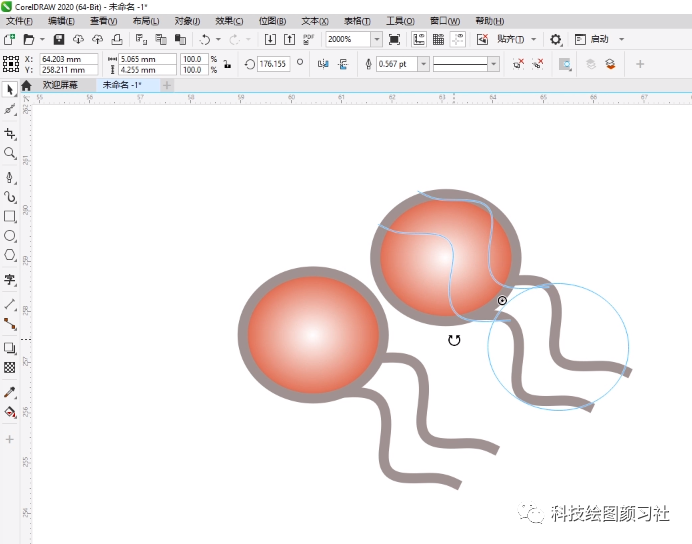The image size is (692, 544).
Task: Click the Mirror vertically icon
Action: pyautogui.click(x=343, y=64)
